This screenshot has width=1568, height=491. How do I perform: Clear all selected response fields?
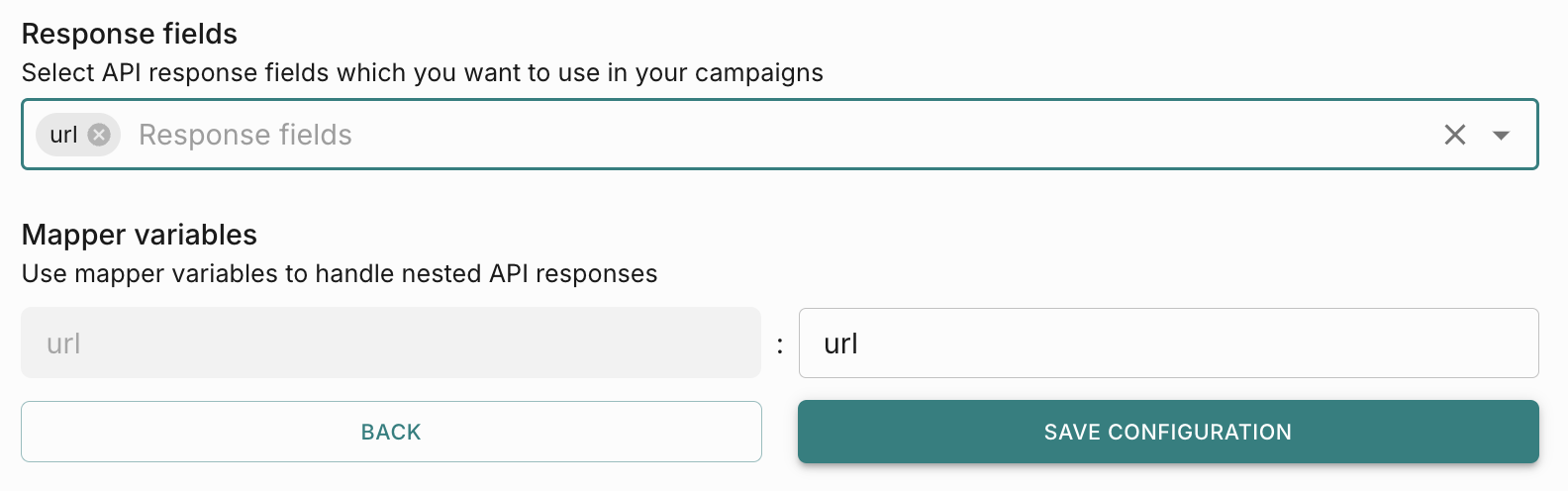(1454, 135)
